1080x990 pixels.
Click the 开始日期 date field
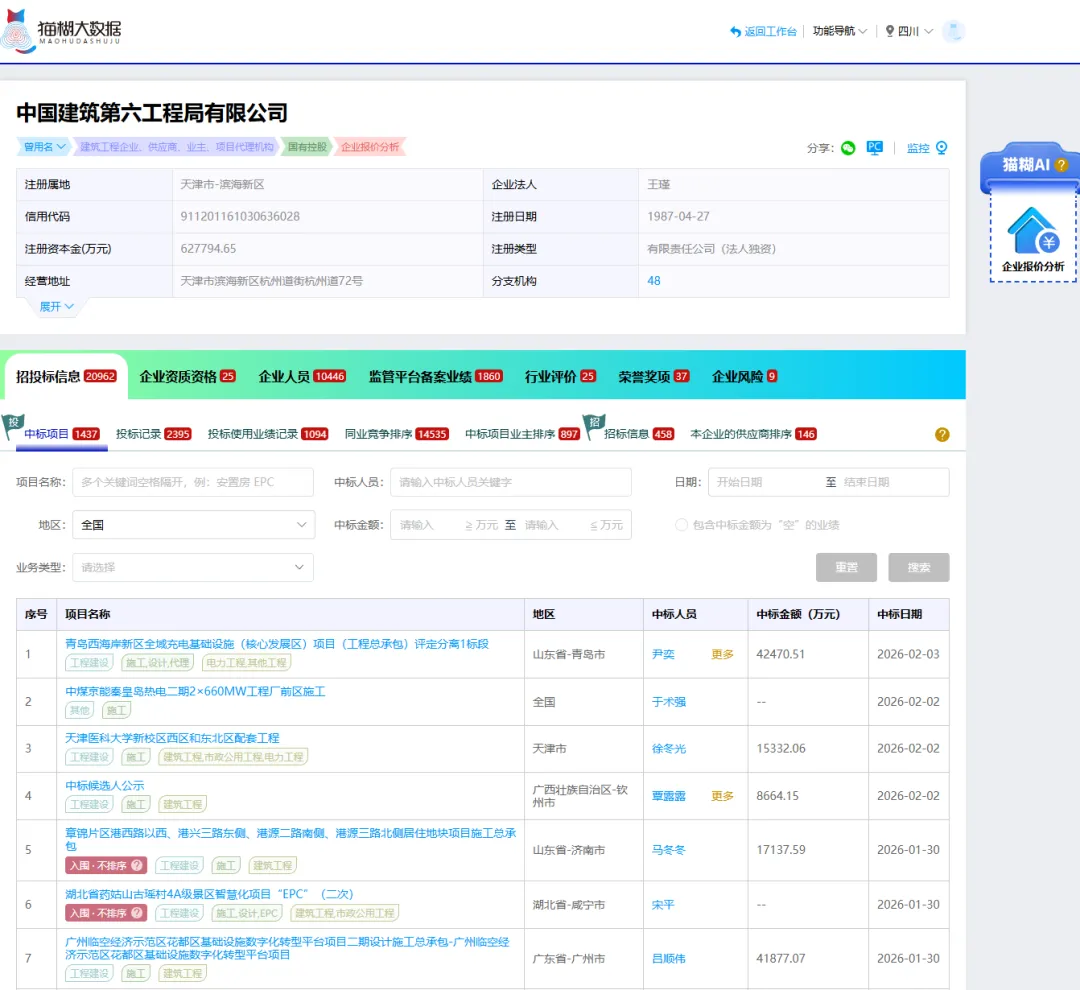(x=765, y=482)
